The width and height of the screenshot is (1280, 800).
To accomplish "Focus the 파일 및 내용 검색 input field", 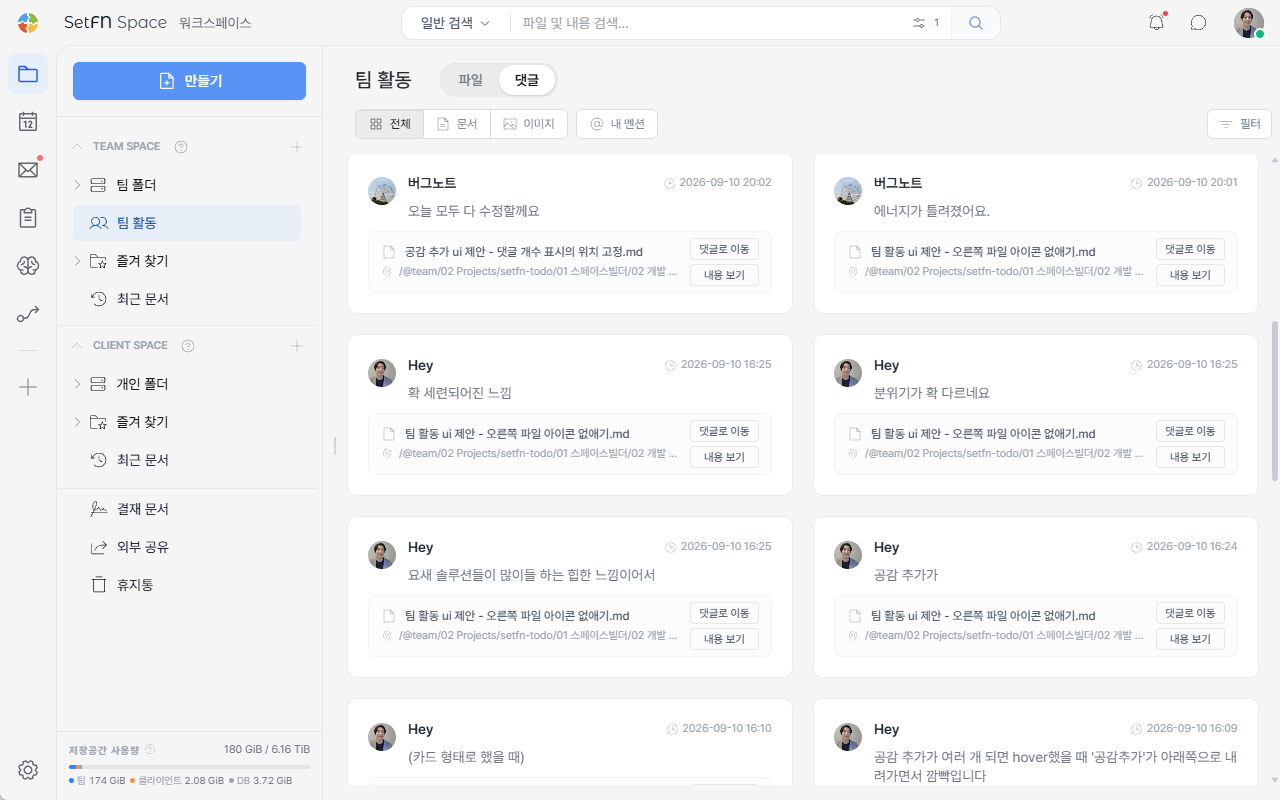I will click(709, 23).
